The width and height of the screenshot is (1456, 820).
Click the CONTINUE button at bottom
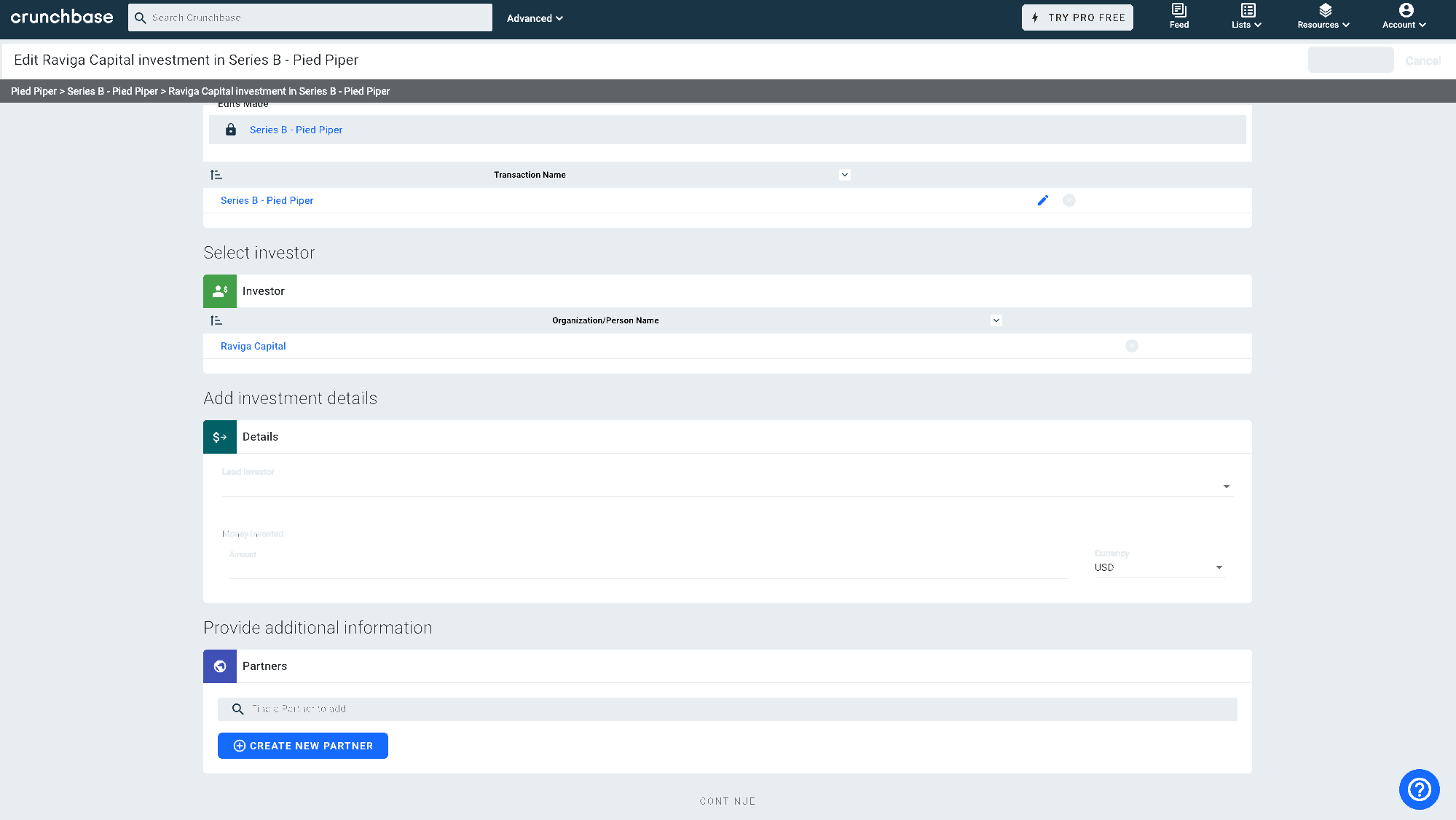pos(728,801)
